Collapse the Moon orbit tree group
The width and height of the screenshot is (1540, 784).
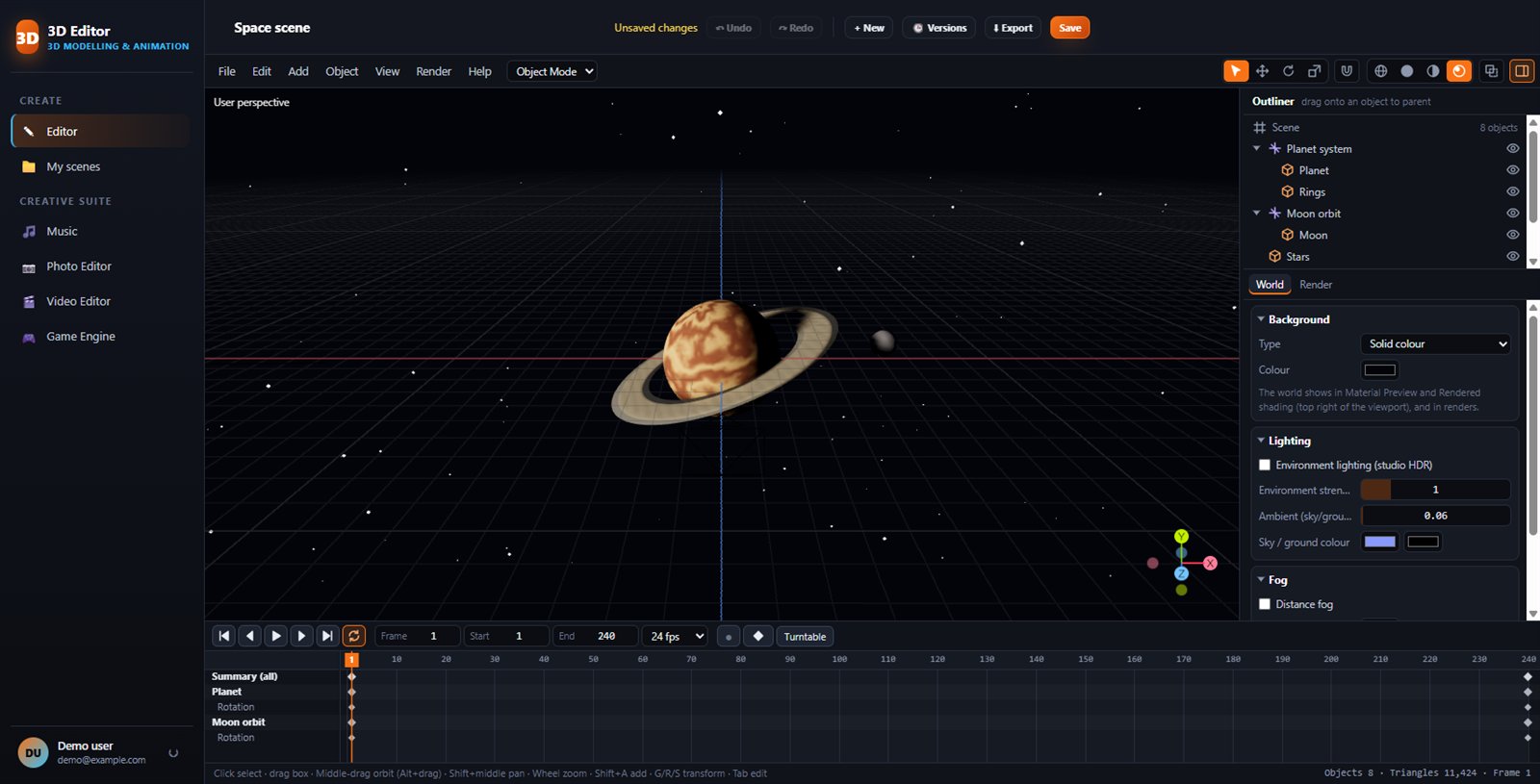coord(1257,214)
